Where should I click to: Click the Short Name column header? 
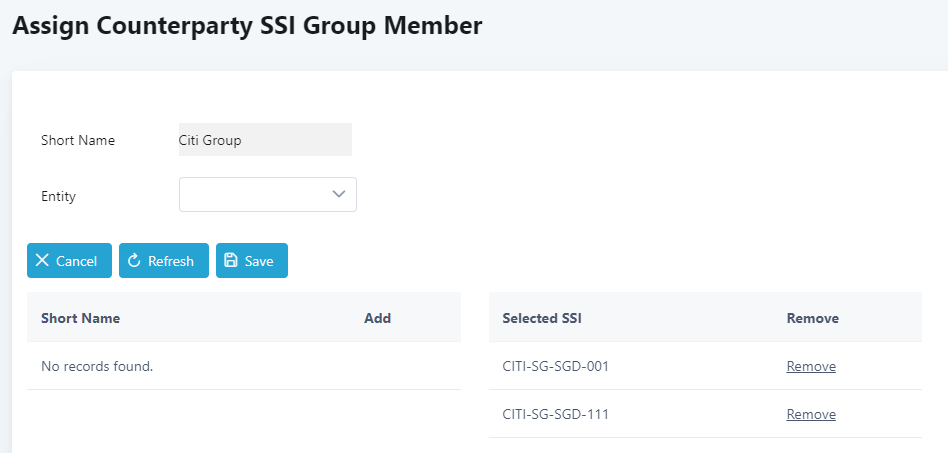pyautogui.click(x=80, y=318)
